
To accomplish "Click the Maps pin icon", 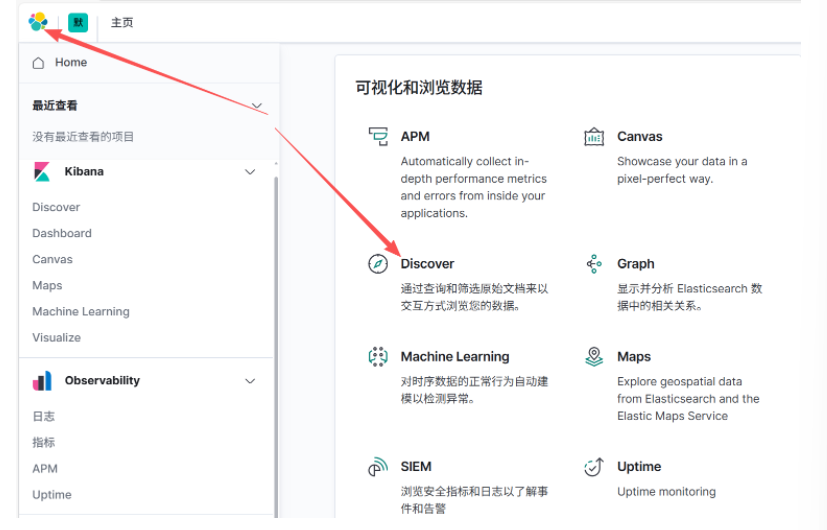I will pyautogui.click(x=594, y=357).
